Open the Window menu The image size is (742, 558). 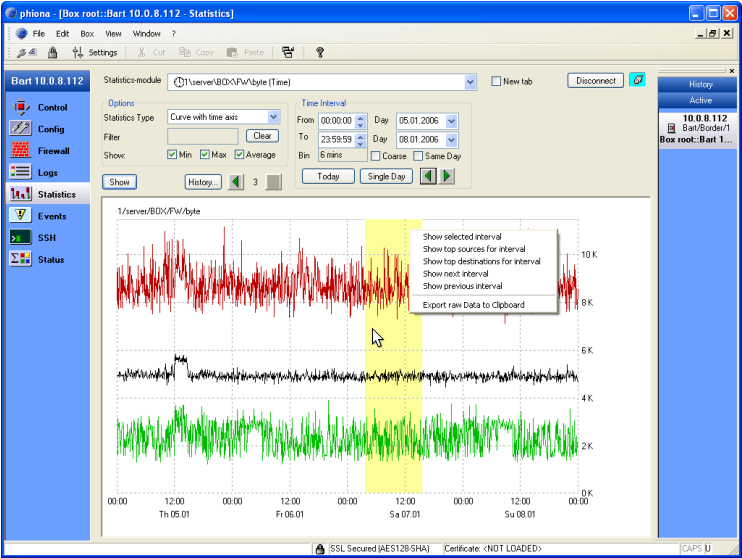pos(147,34)
